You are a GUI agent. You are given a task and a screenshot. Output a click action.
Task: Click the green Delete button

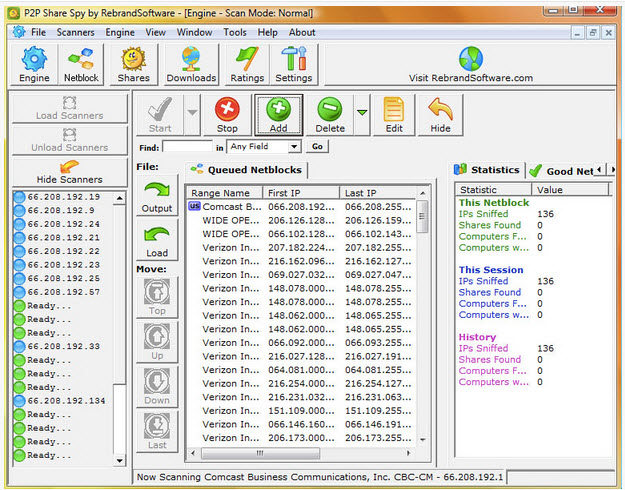[x=330, y=115]
